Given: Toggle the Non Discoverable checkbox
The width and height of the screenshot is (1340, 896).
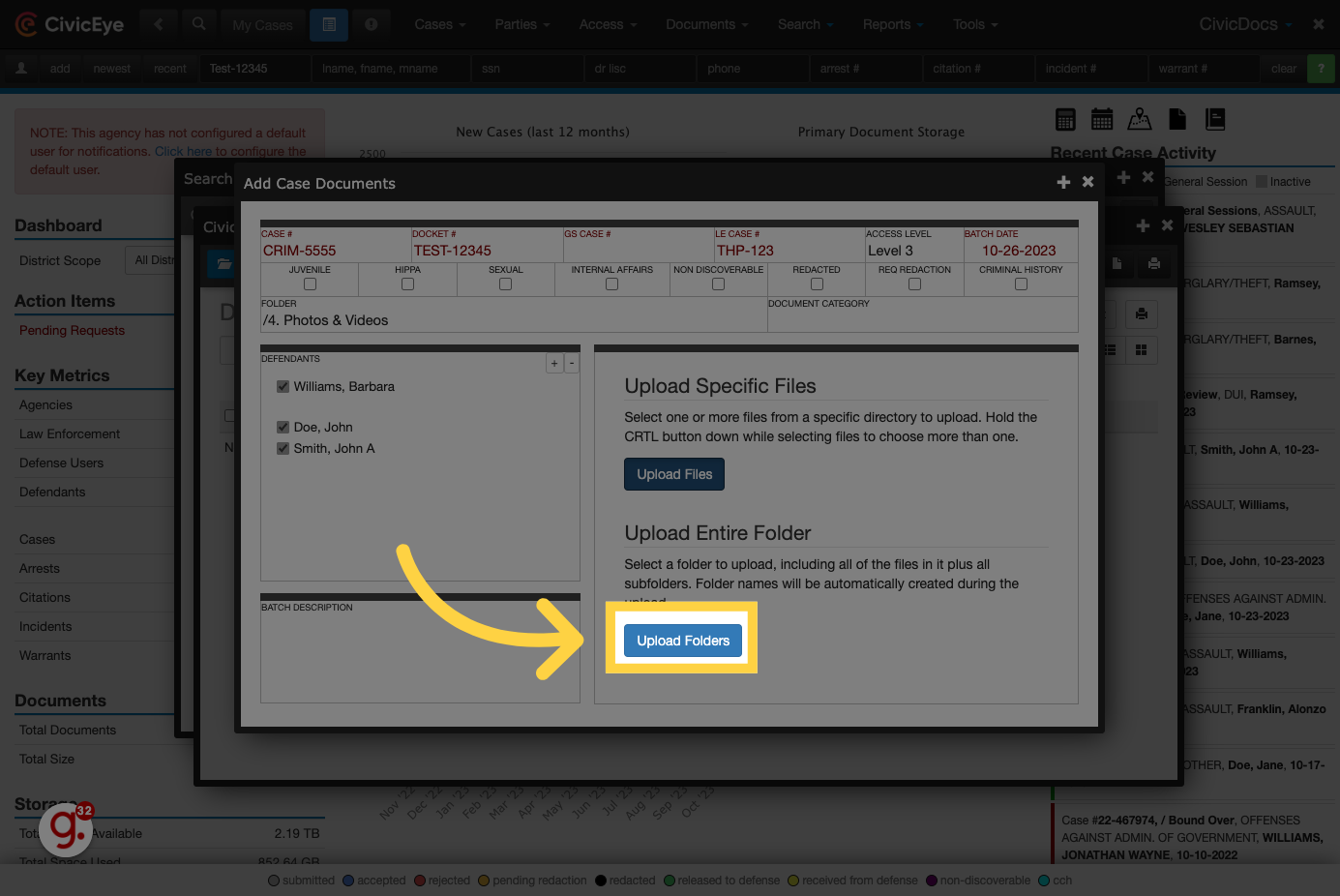Looking at the screenshot, I should pos(718,284).
